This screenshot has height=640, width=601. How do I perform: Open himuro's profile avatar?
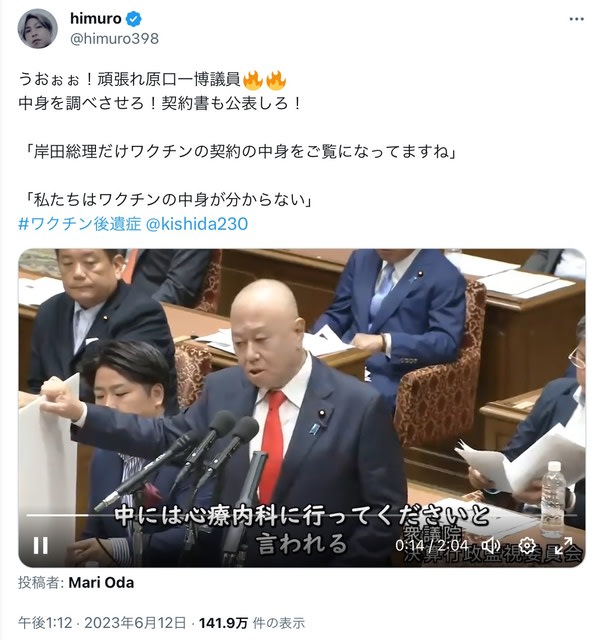38,29
